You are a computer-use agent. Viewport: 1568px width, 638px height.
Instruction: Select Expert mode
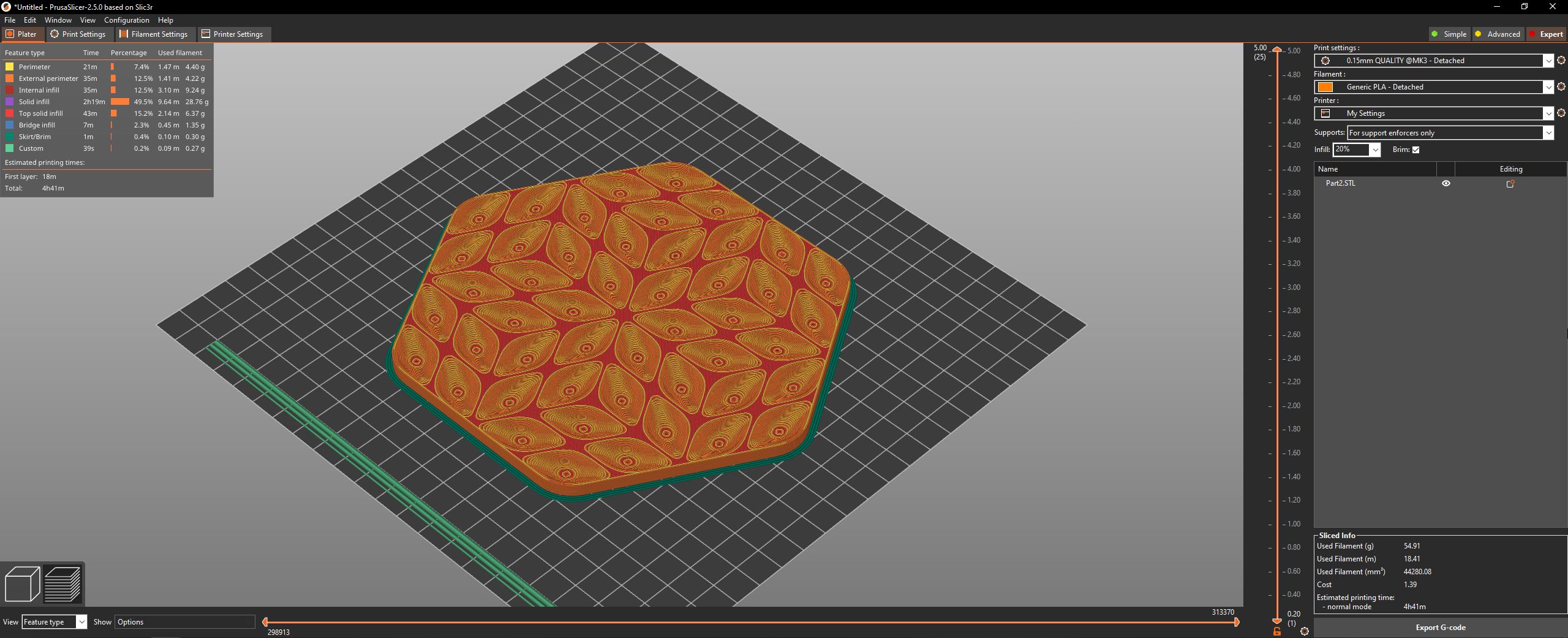1545,34
